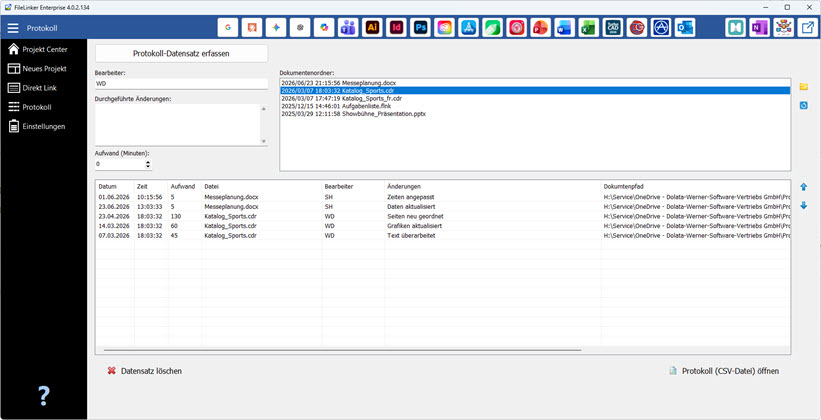821x420 pixels.
Task: Select Katalog_Sports_fr.cdr in Dokumentenordner list
Action: 535,98
